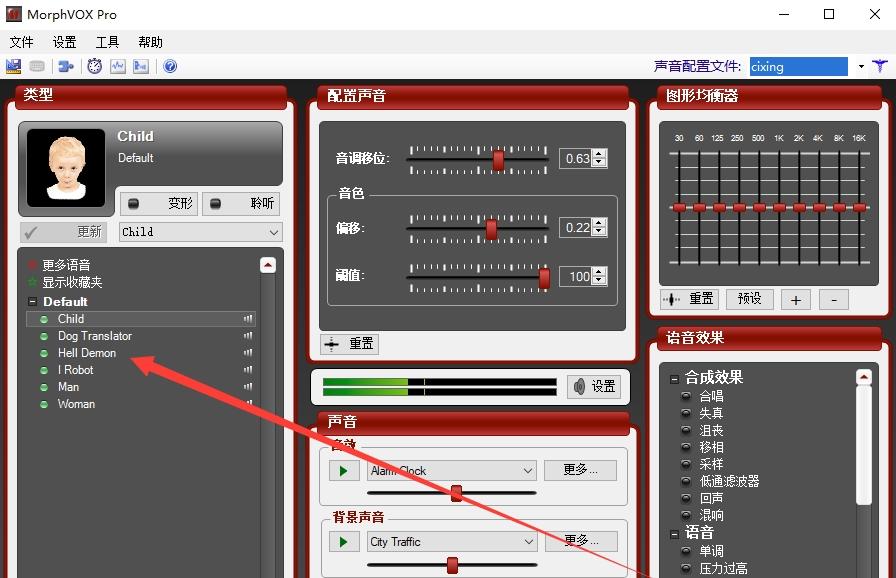Click signal bars icon on Dog Translator row
The width and height of the screenshot is (896, 578).
248,336
